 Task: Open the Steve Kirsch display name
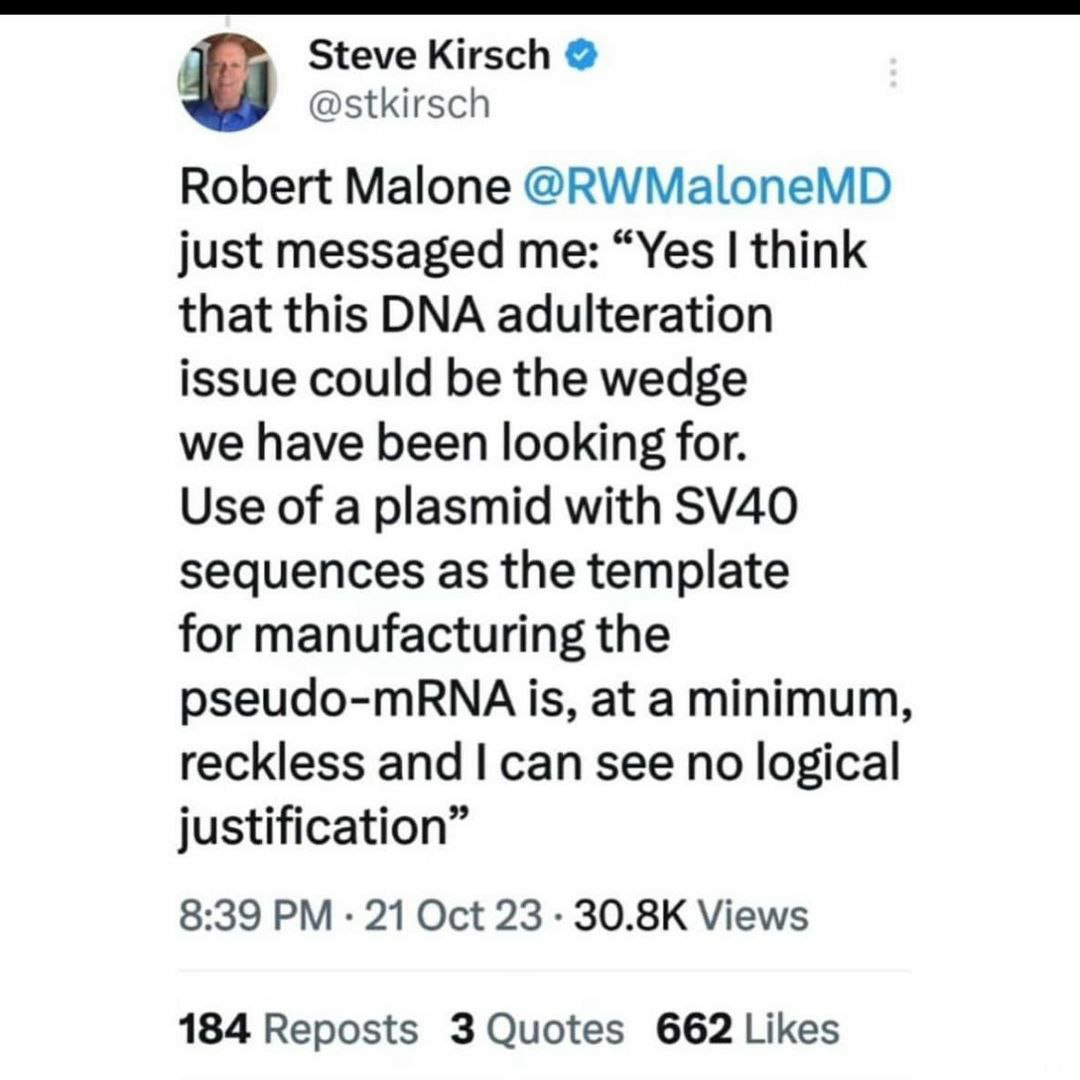[429, 54]
